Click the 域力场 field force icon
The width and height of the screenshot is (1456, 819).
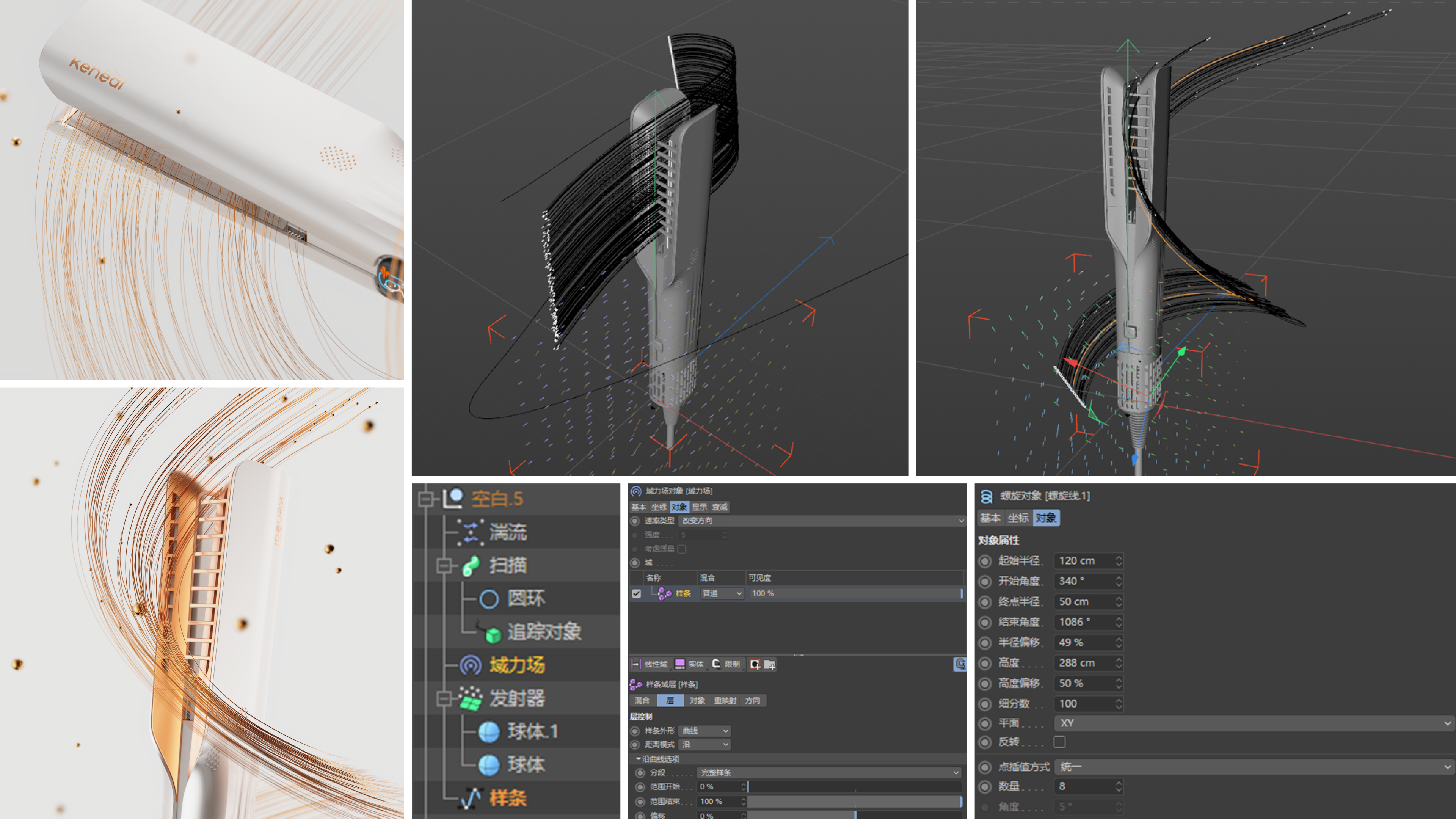tap(471, 665)
